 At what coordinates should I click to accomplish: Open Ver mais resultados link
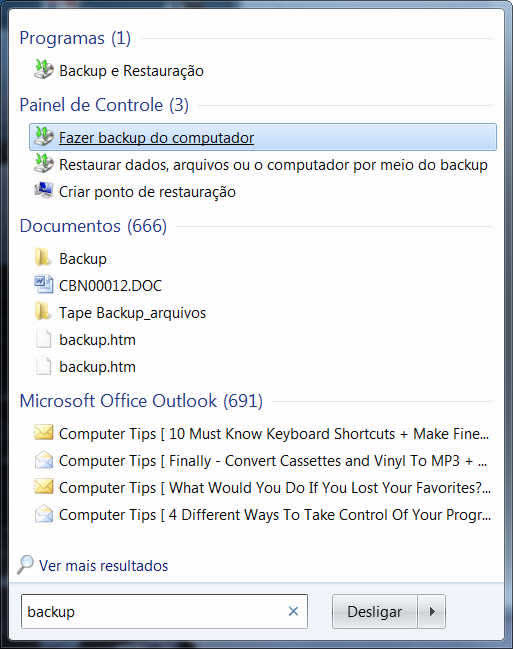click(104, 565)
